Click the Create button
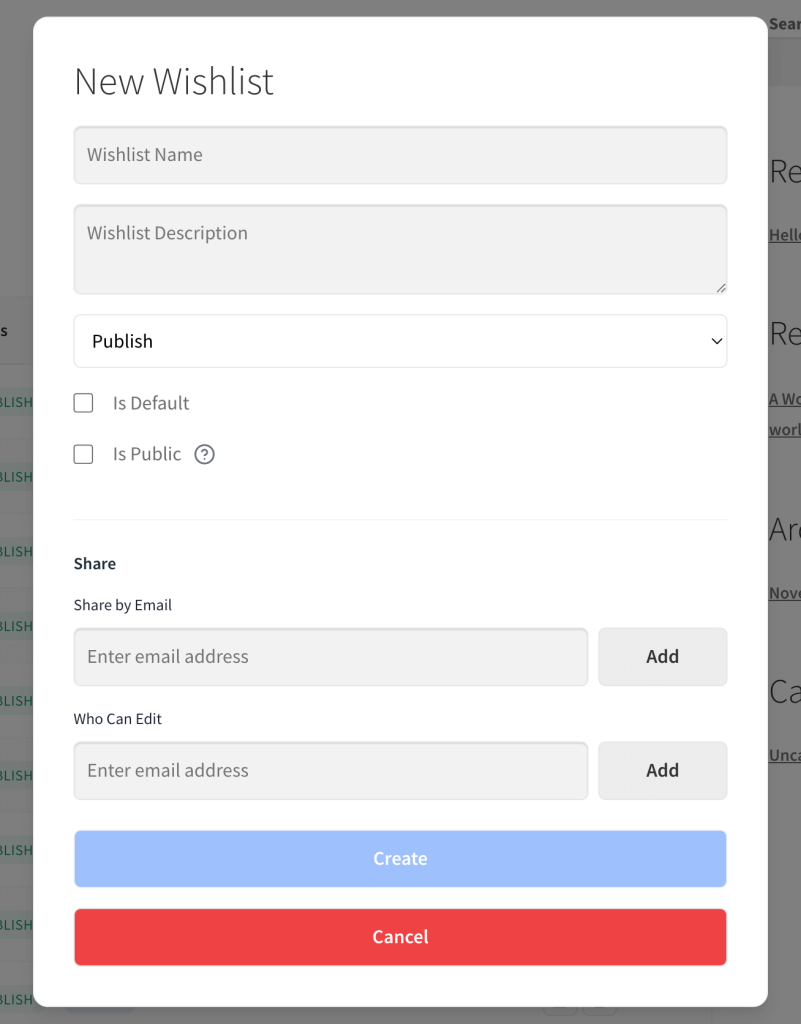Image resolution: width=801 pixels, height=1024 pixels. pos(400,858)
